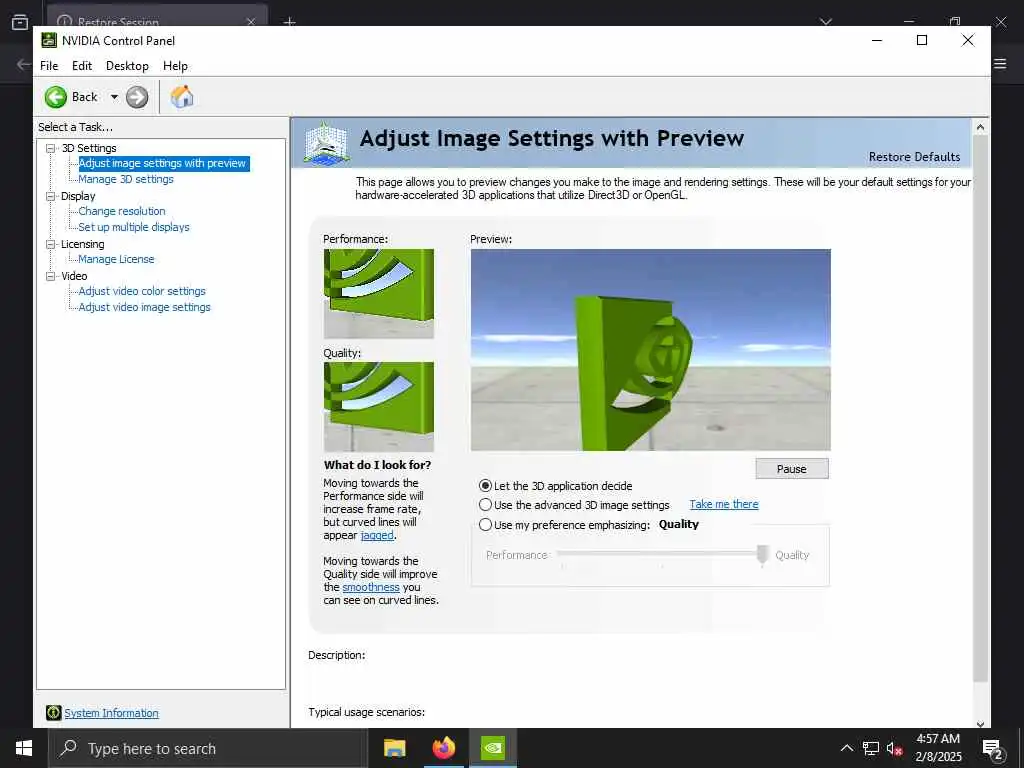Open the File menu

49,66
